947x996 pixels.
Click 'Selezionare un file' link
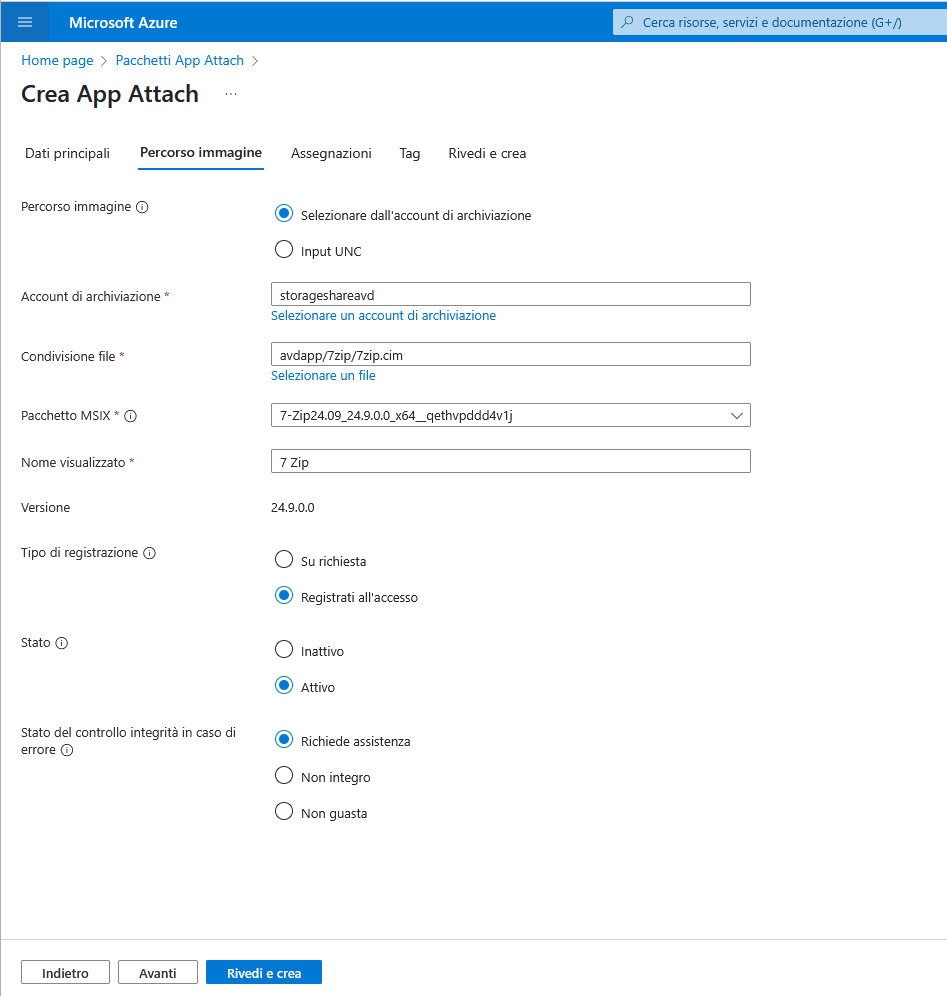pyautogui.click(x=323, y=376)
